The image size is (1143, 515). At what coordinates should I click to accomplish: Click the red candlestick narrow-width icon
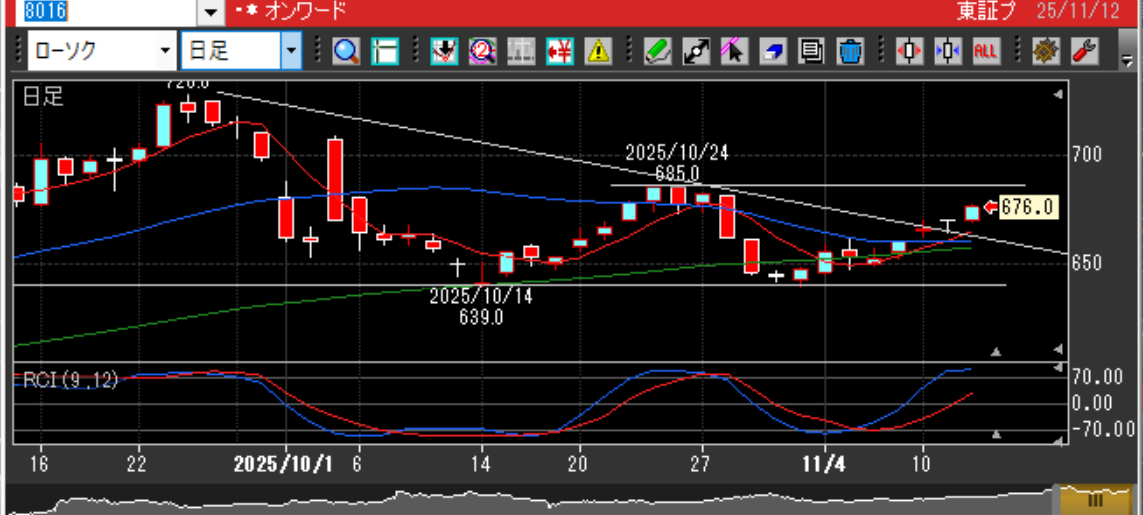click(x=908, y=50)
